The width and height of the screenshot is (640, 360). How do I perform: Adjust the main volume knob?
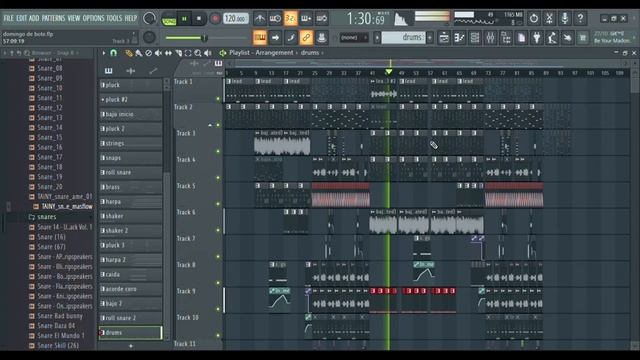[149, 18]
